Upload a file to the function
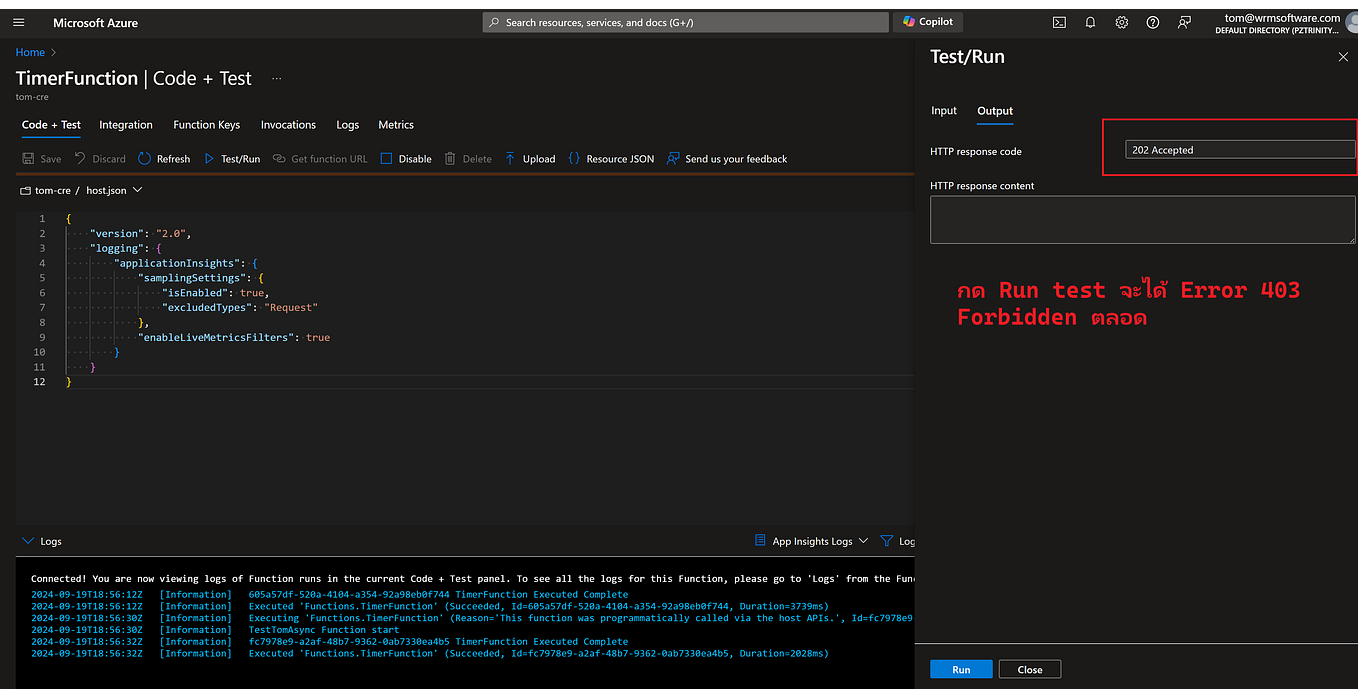This screenshot has width=1358, height=689. pyautogui.click(x=529, y=158)
